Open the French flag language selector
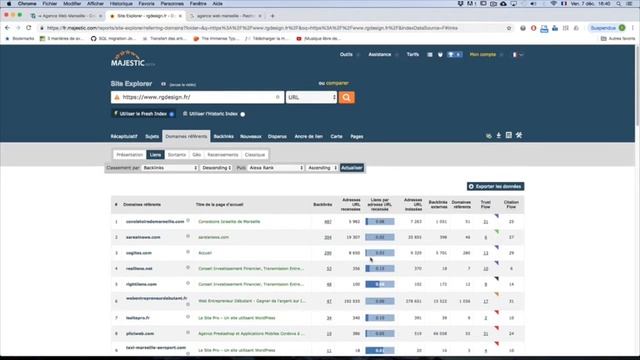The height and width of the screenshot is (360, 640). [517, 54]
